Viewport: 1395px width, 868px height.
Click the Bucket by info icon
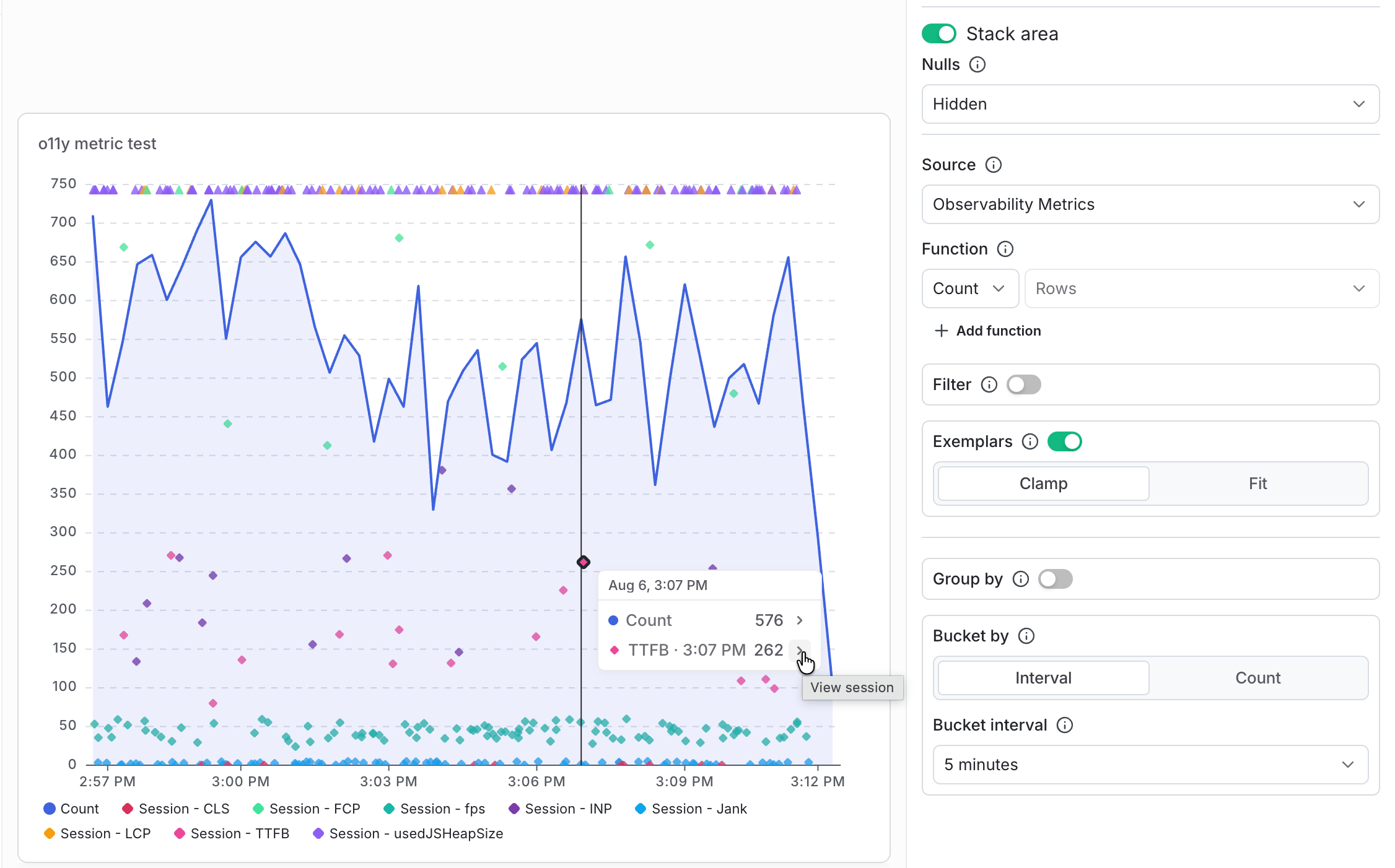(1026, 636)
